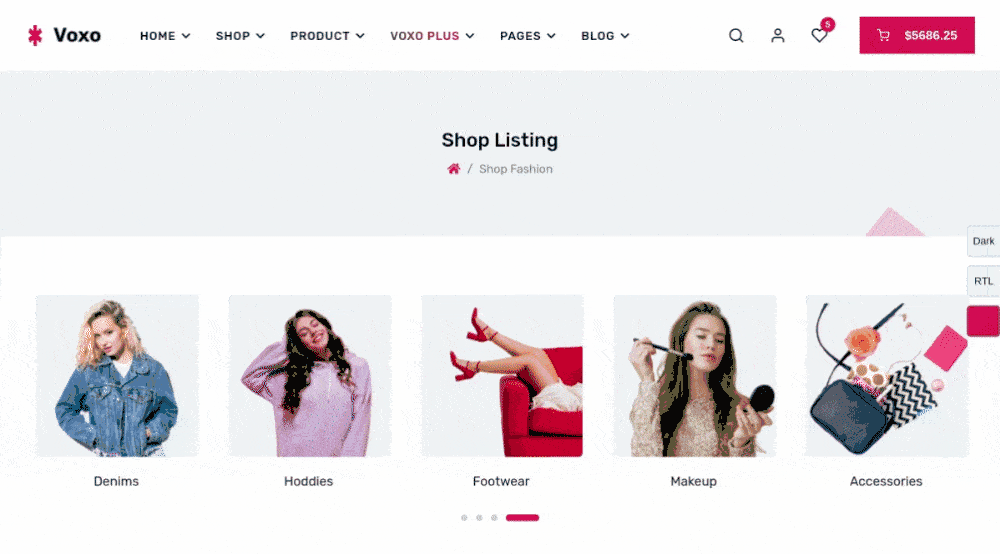Open the wishlist heart icon
This screenshot has width=1000, height=554.
(820, 36)
